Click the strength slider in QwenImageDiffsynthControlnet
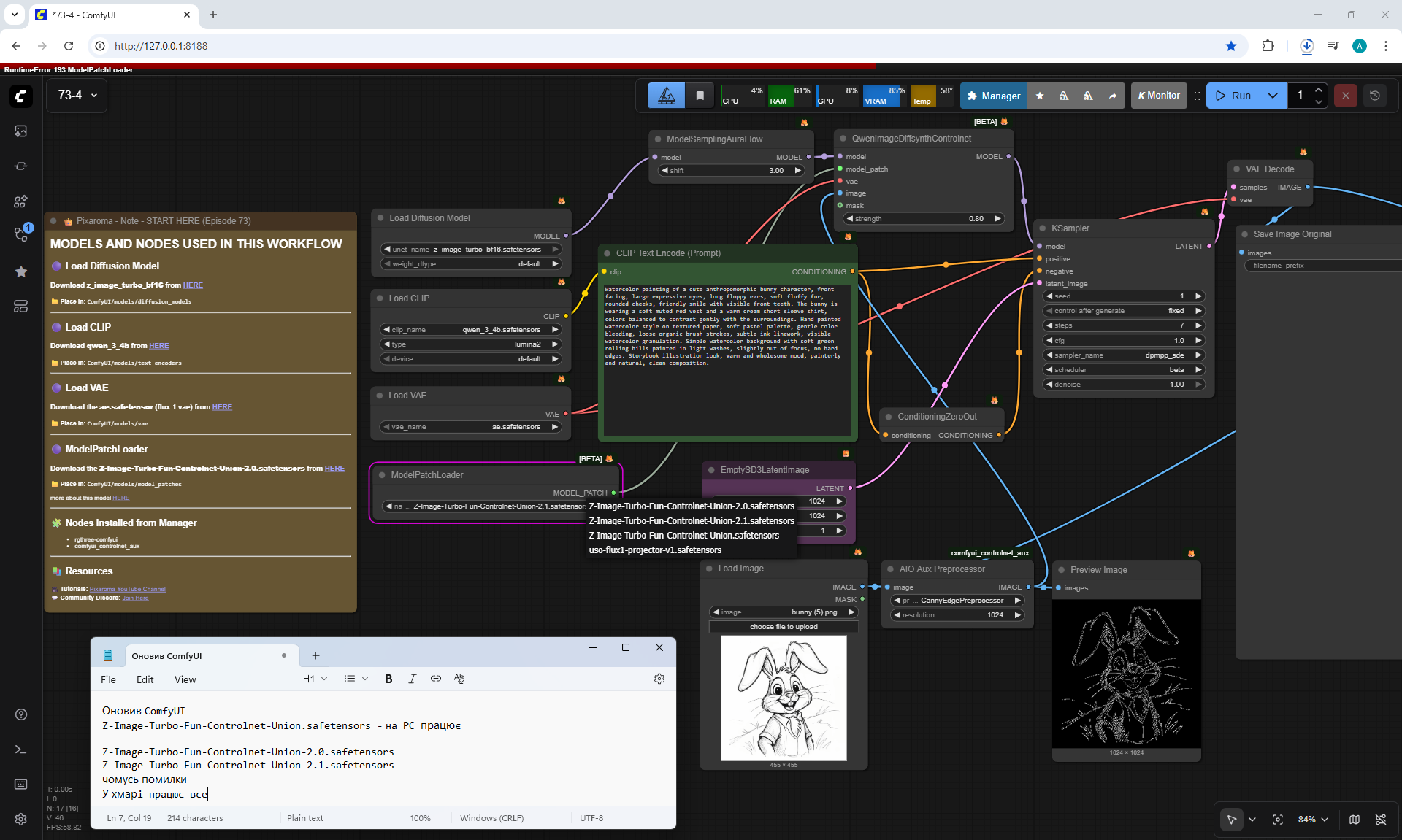Screen dimensions: 1402x840 924,219
